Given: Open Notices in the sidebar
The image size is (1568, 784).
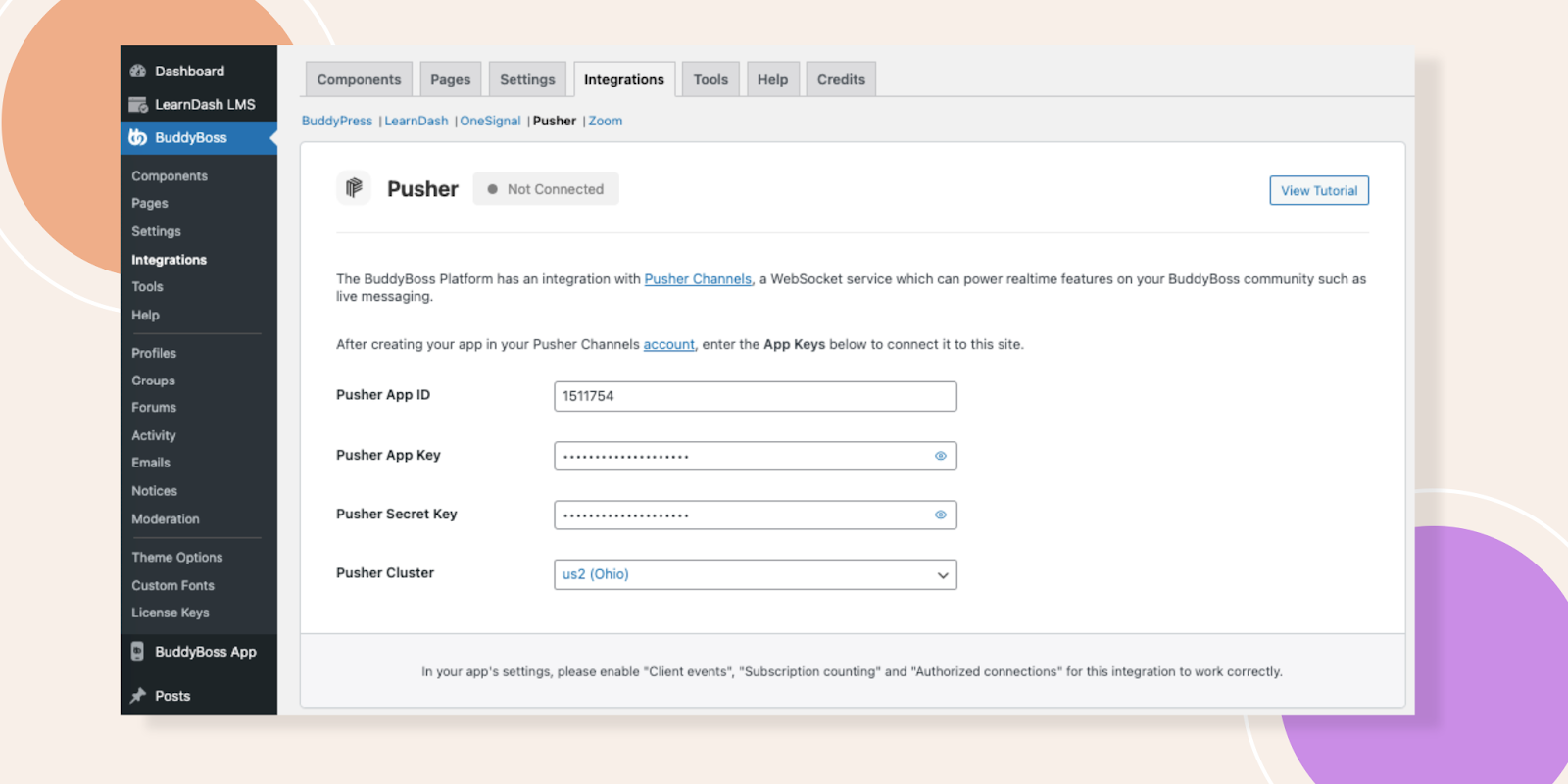Looking at the screenshot, I should click(155, 491).
